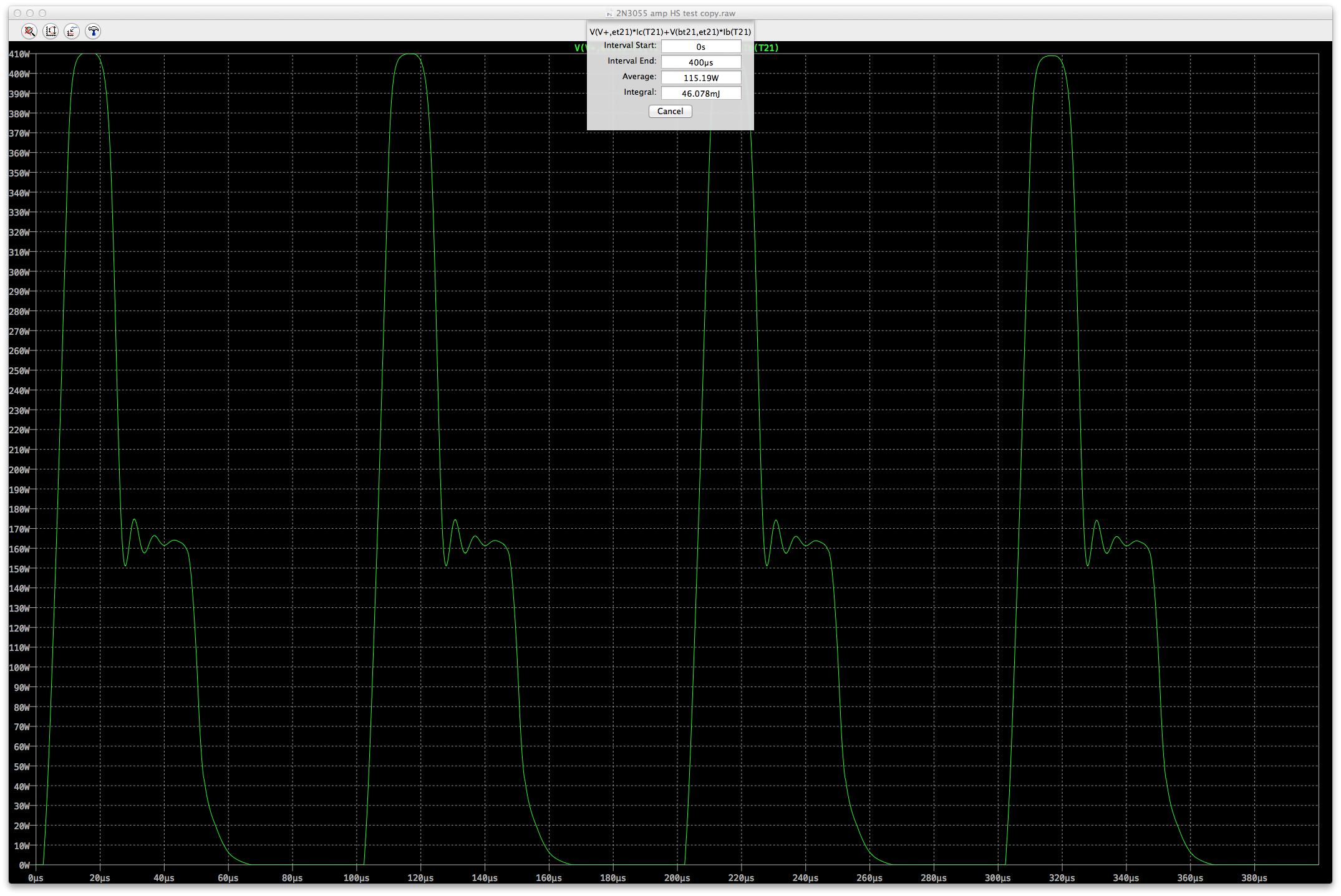Click the zoom-to-fit magnifier icon
Viewport: 1341px width, 896px height.
[29, 31]
